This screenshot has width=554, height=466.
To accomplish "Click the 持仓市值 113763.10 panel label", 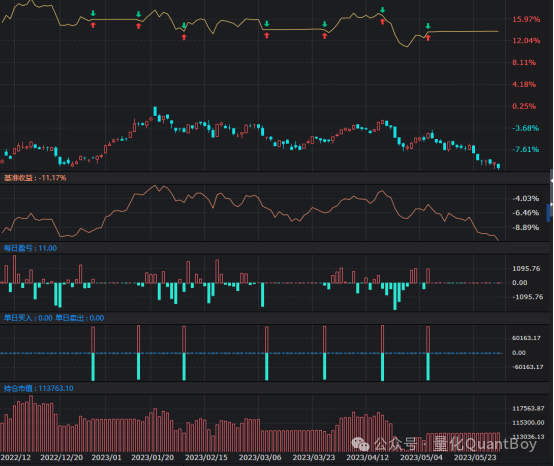I will (39, 388).
